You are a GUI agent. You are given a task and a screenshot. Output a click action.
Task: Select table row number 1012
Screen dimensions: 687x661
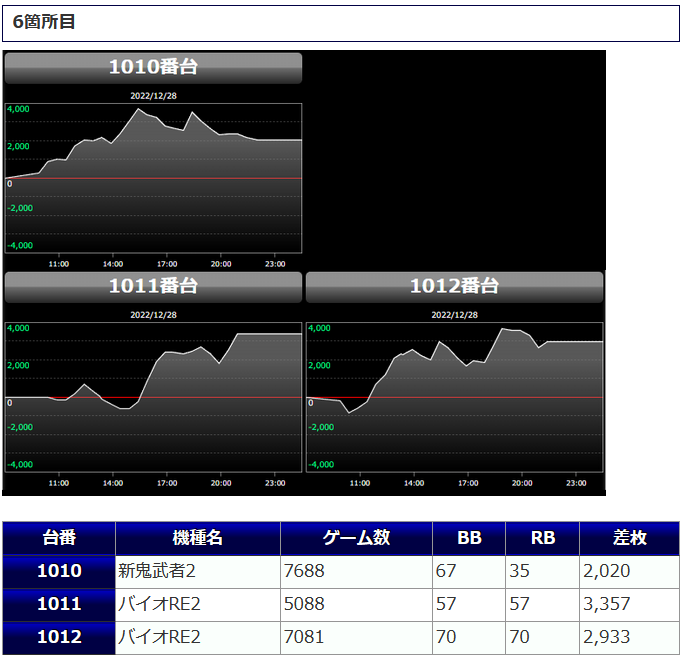click(59, 638)
